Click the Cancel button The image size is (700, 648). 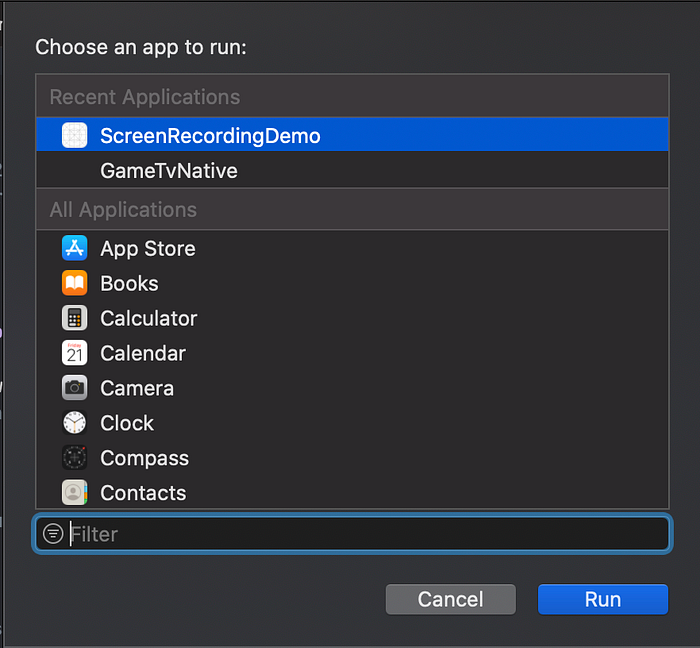[450, 599]
